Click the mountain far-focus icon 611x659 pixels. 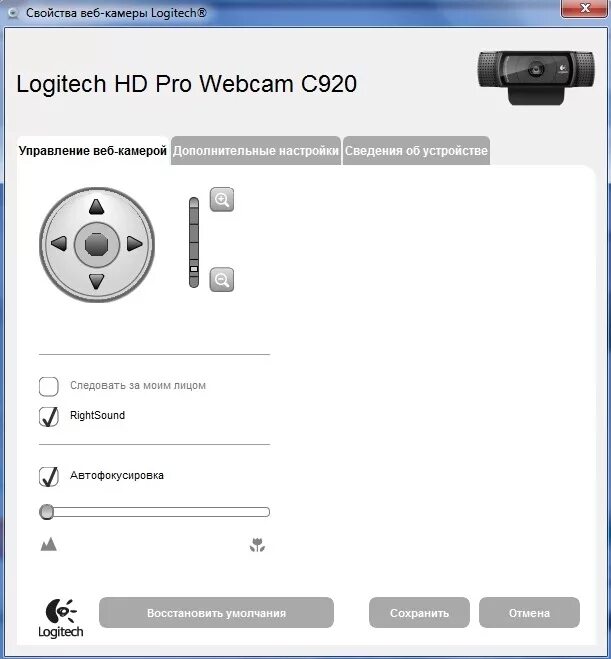tap(48, 544)
